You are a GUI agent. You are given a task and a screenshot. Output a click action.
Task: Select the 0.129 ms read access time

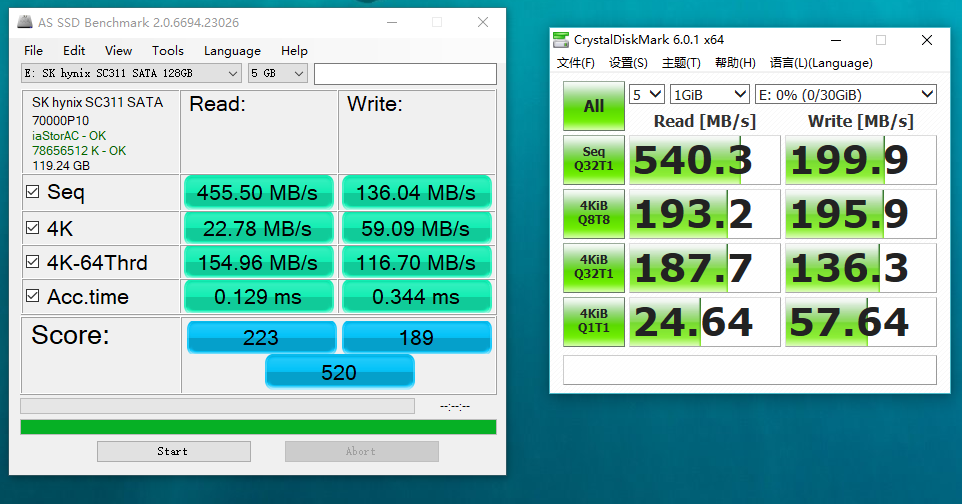point(258,297)
